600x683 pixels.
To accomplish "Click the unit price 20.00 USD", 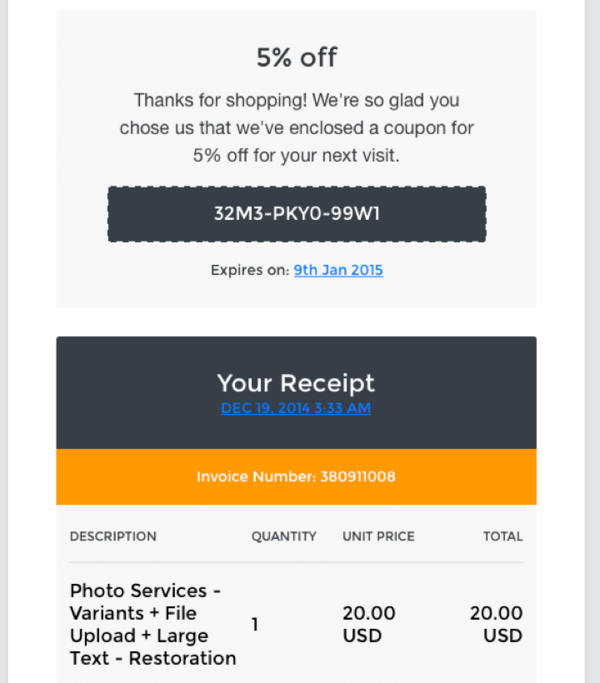I will pos(369,625).
